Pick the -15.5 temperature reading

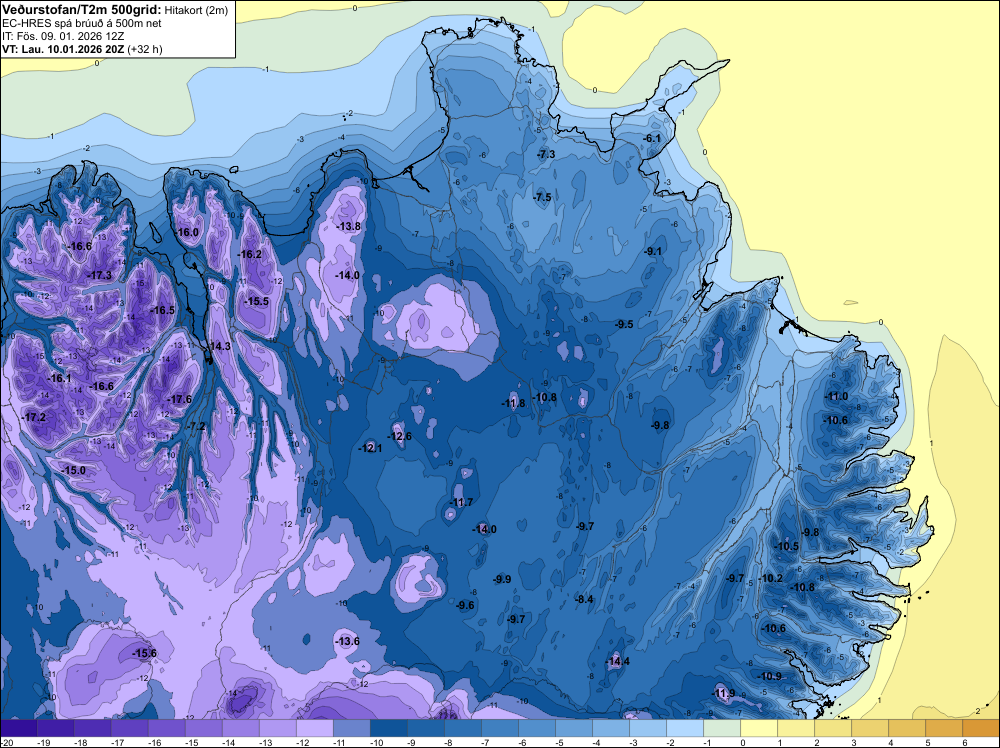click(256, 301)
